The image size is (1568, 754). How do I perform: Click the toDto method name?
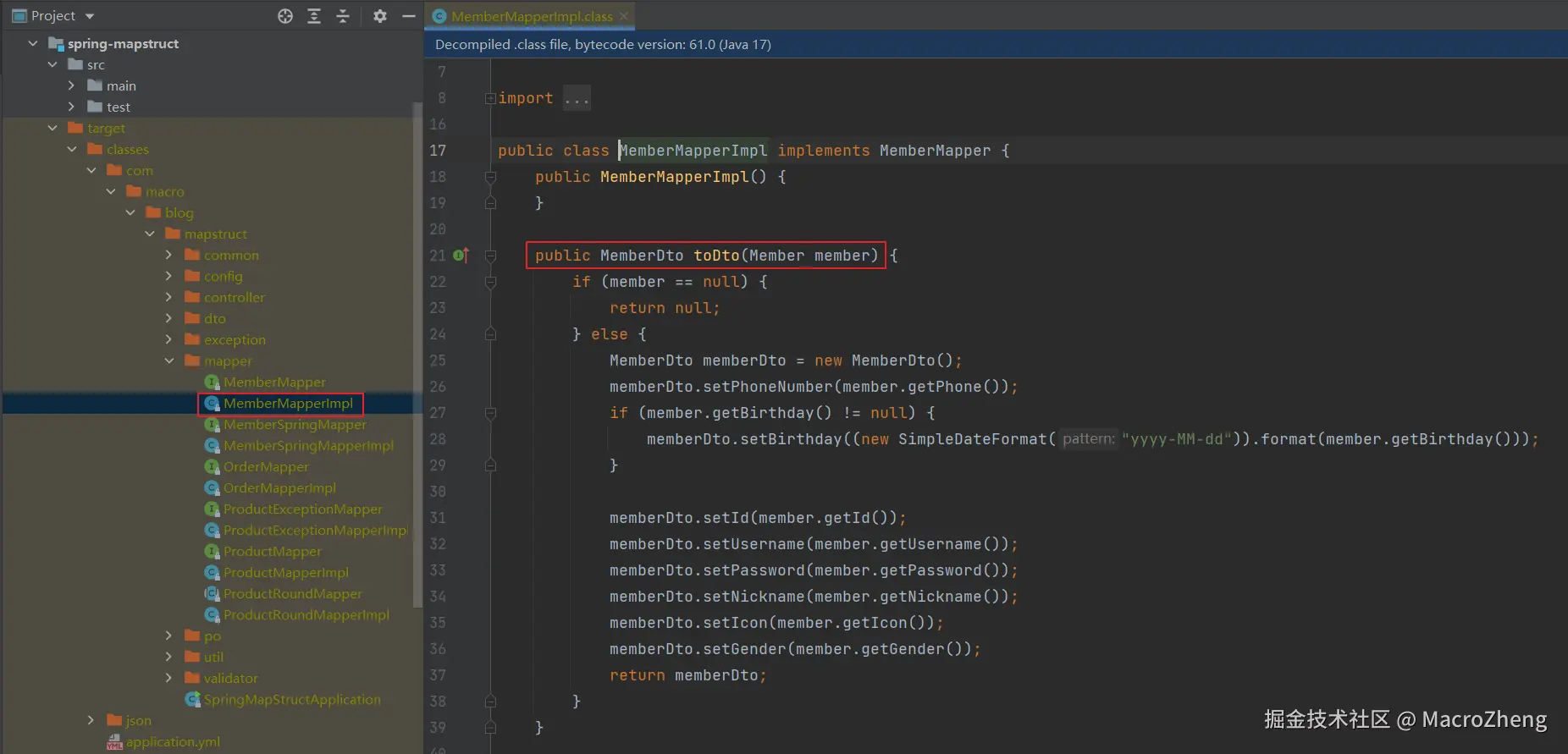[x=716, y=256]
